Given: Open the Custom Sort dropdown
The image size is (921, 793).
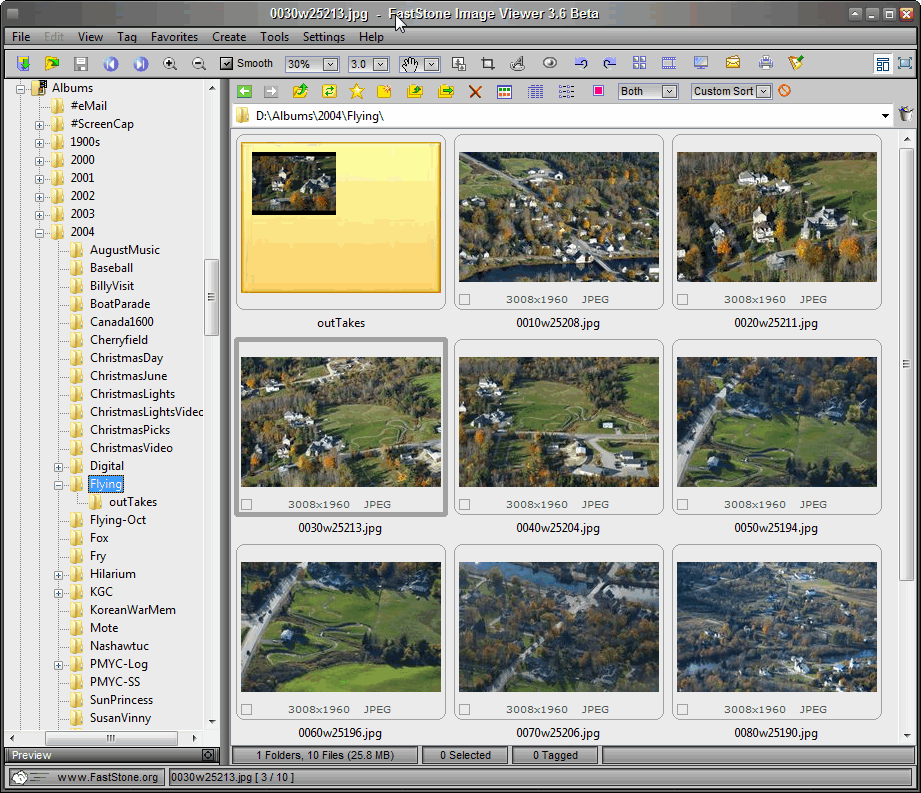Looking at the screenshot, I should click(x=764, y=92).
